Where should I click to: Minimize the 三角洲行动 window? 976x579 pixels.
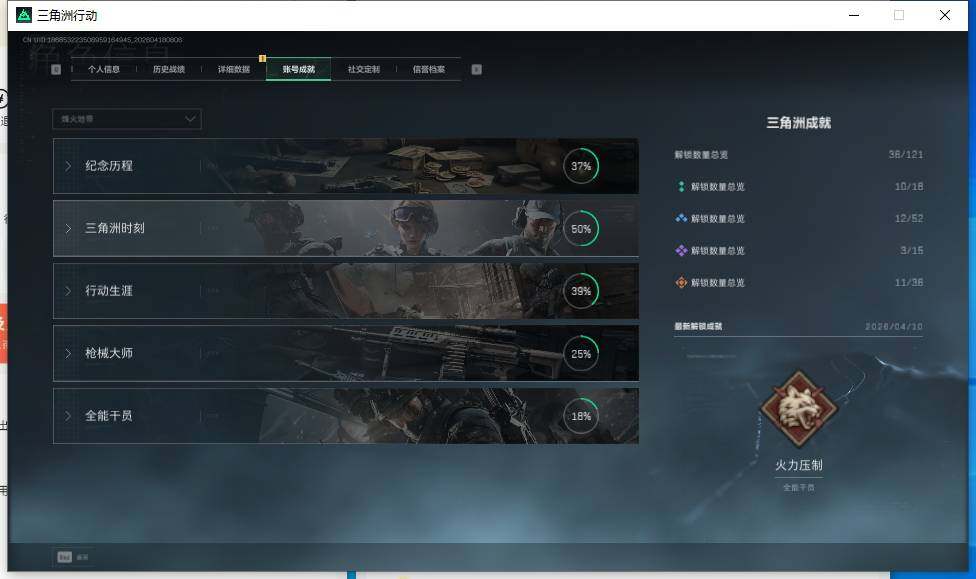[854, 15]
